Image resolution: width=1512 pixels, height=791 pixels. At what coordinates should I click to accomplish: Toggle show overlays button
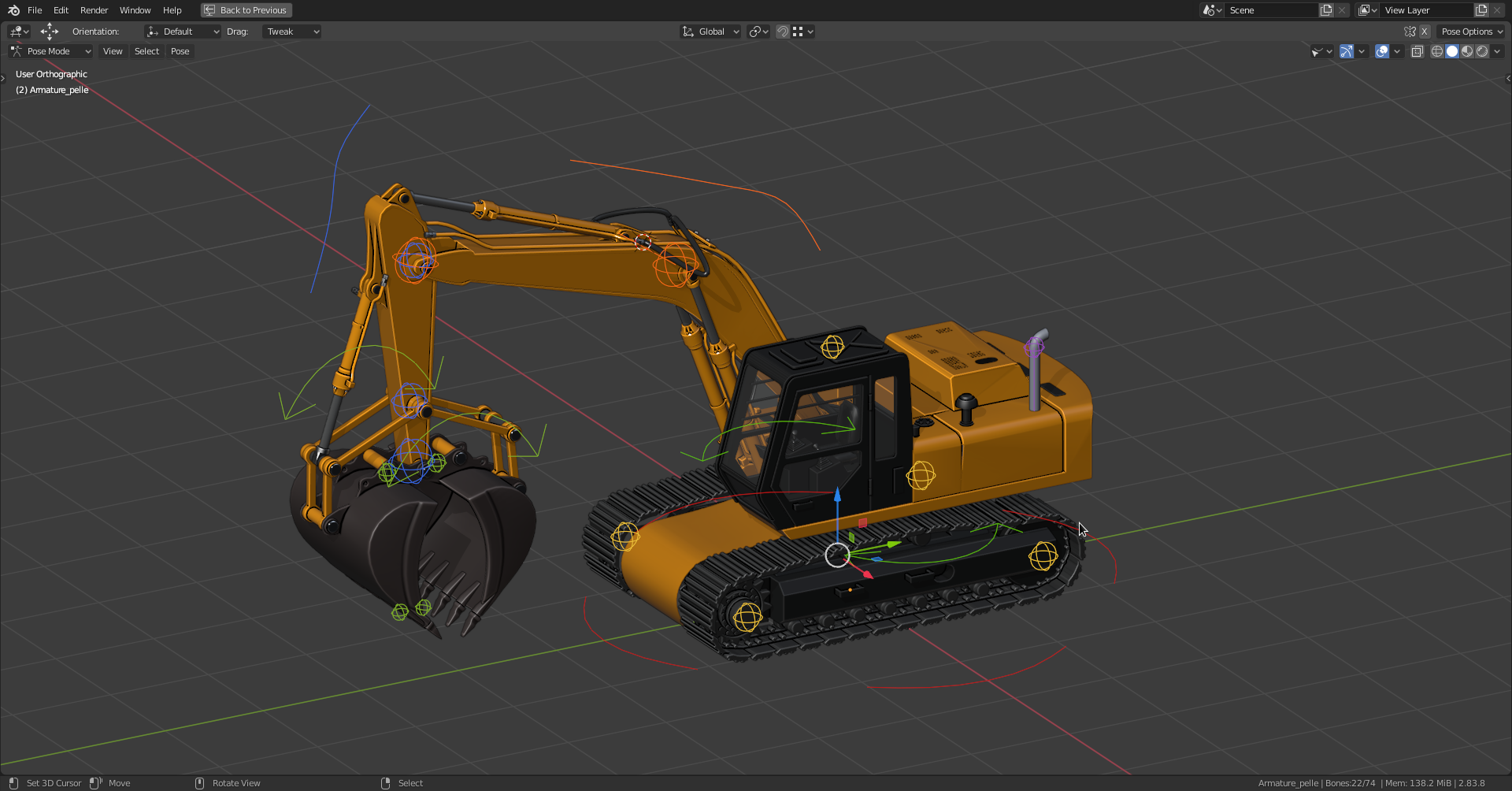[x=1382, y=51]
